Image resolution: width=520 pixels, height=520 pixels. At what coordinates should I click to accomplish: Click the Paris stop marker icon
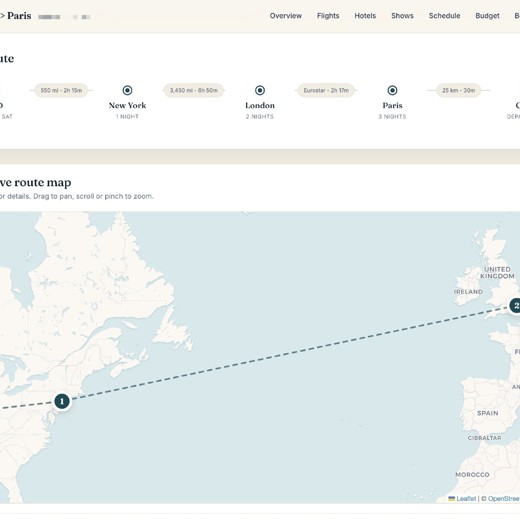[x=392, y=90]
